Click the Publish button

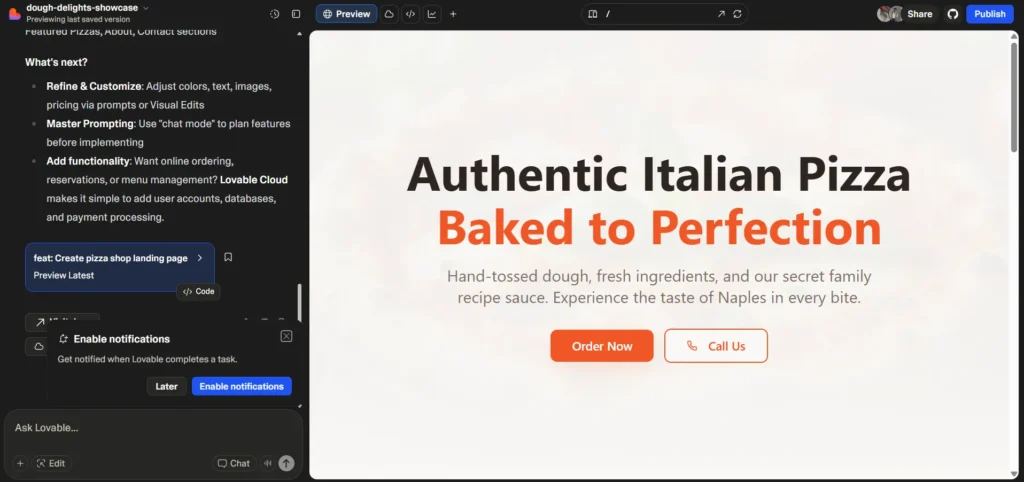[989, 14]
